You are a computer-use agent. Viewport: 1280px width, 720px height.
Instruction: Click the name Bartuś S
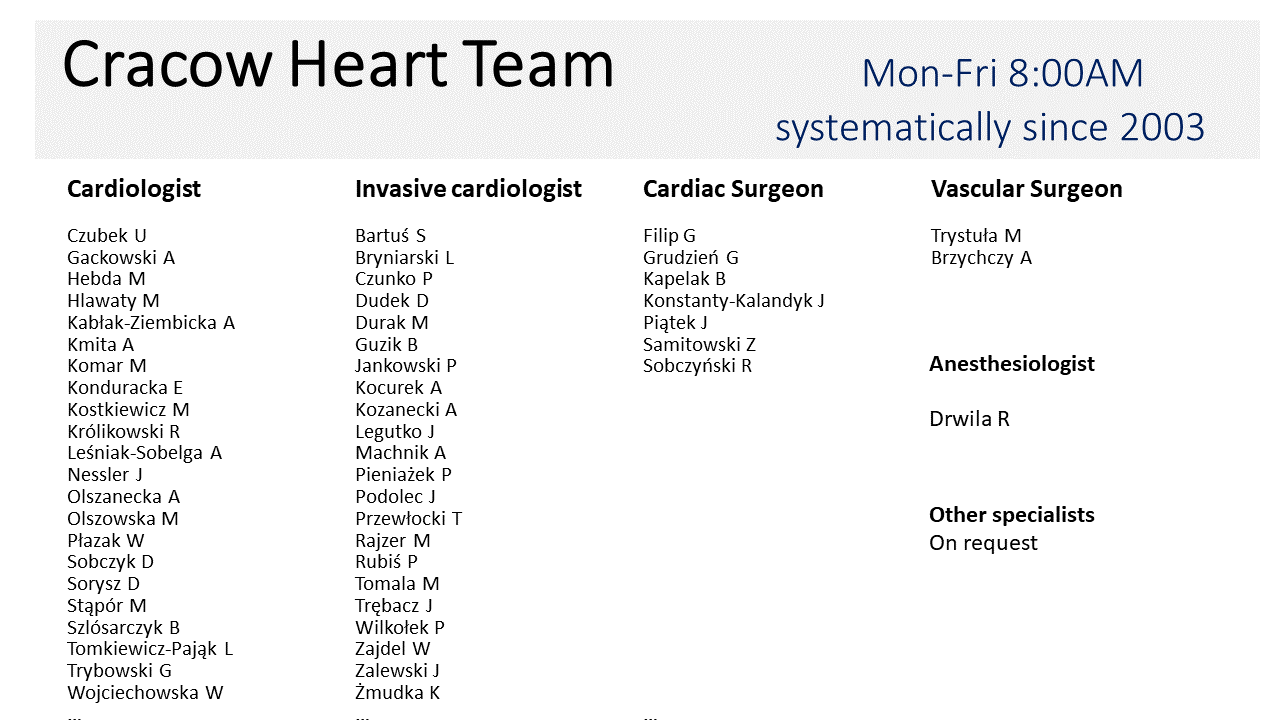tap(390, 236)
